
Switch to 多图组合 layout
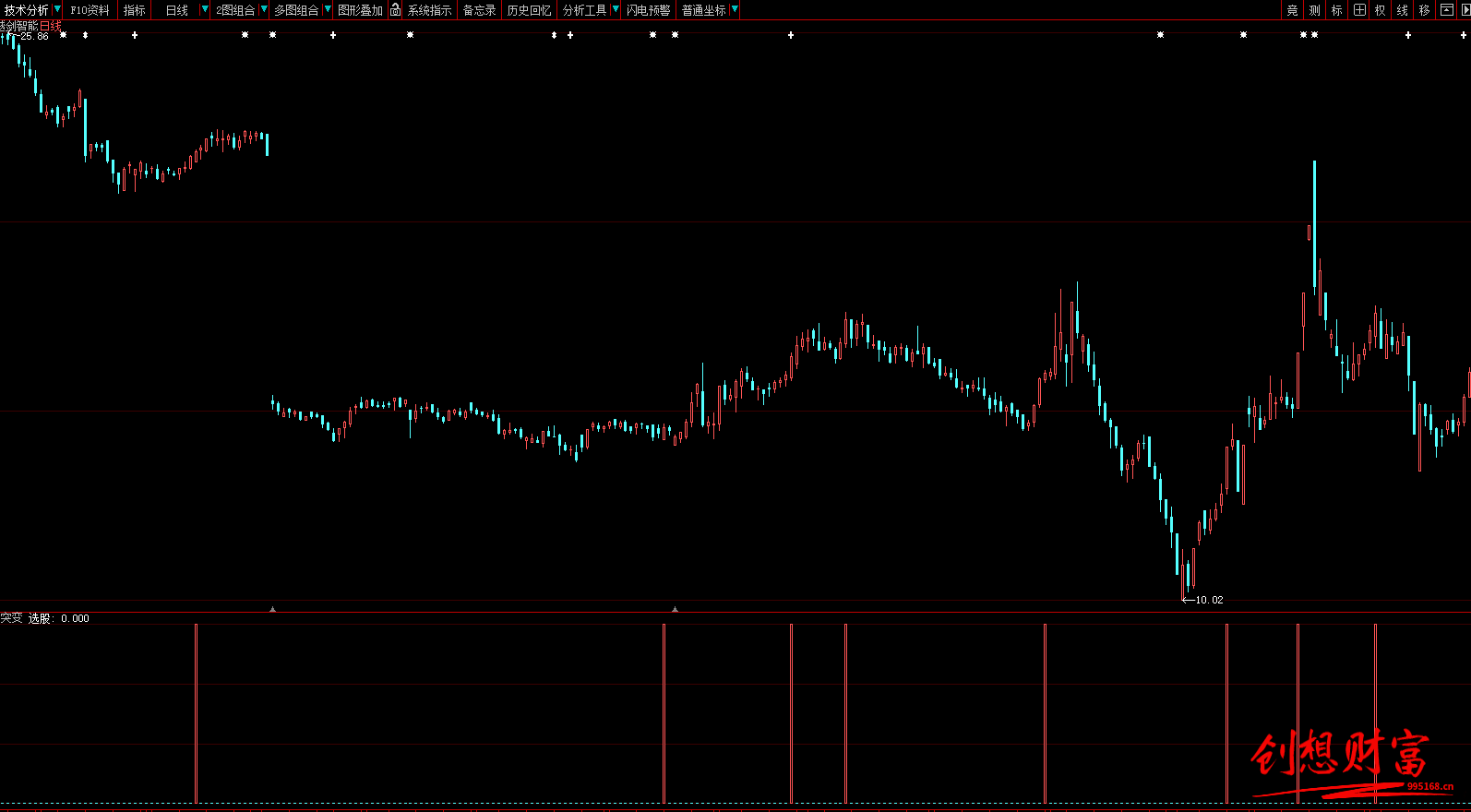(296, 10)
